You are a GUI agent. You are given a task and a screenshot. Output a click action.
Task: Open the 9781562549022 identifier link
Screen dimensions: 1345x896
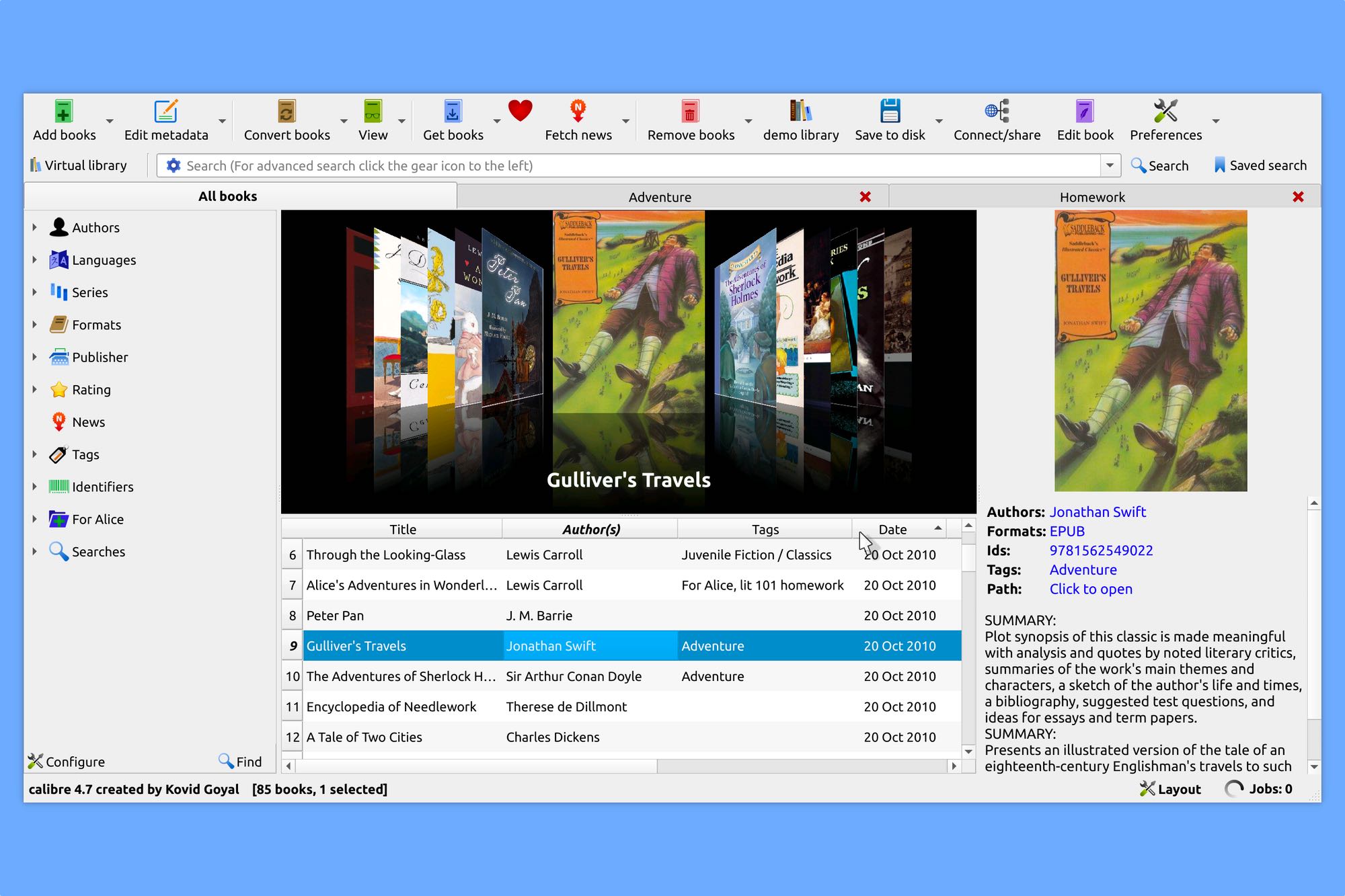pyautogui.click(x=1101, y=551)
